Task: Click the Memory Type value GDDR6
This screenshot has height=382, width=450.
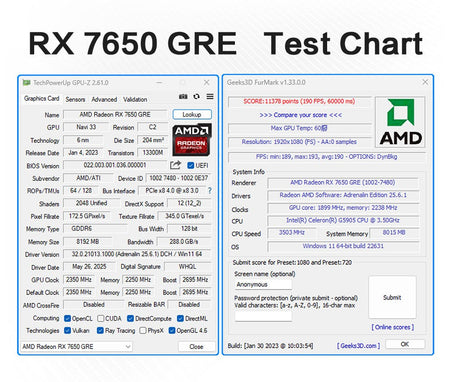Action: pos(95,229)
